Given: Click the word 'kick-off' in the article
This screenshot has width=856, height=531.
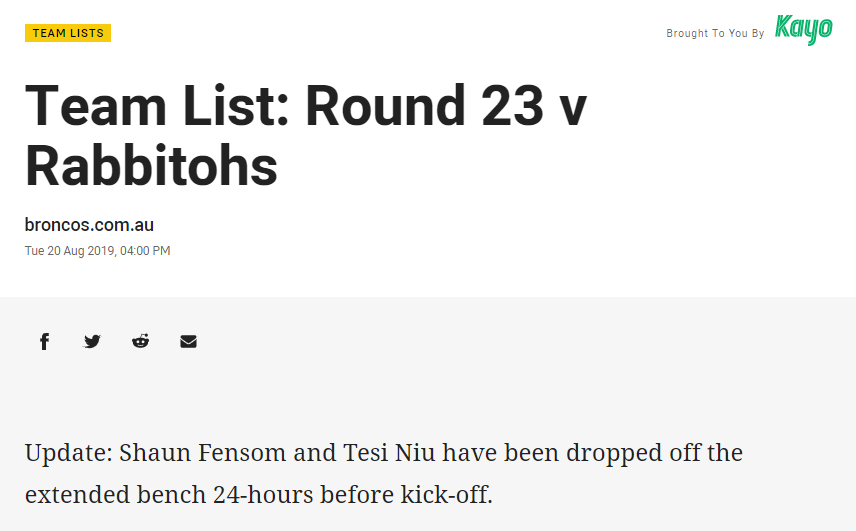Looking at the screenshot, I should pyautogui.click(x=444, y=495).
